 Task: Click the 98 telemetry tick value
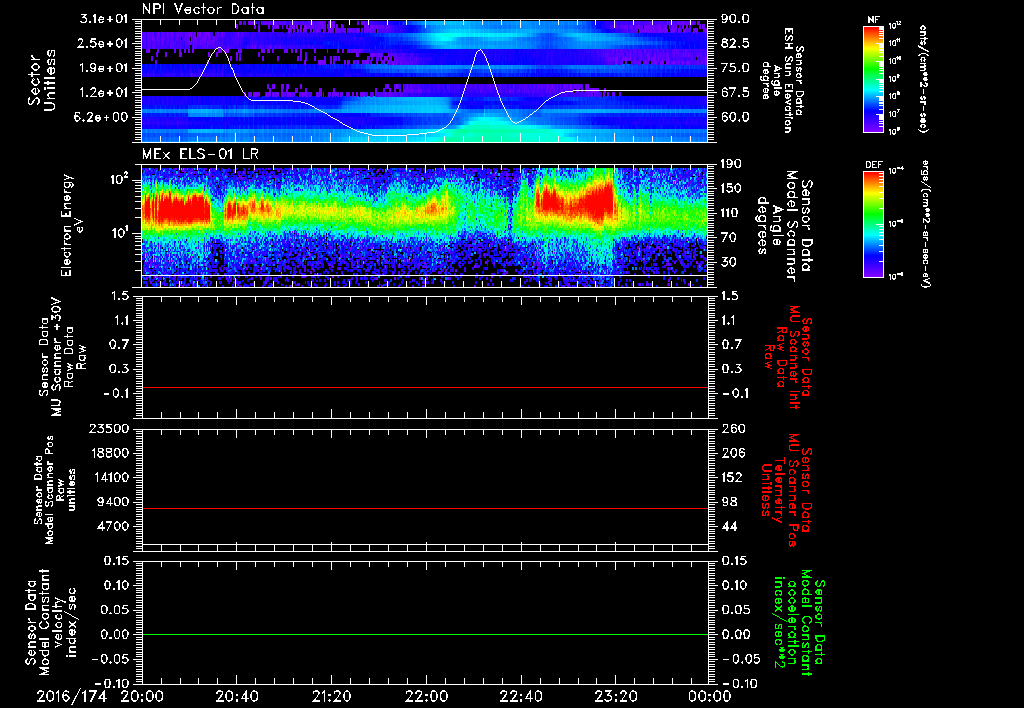click(x=729, y=502)
